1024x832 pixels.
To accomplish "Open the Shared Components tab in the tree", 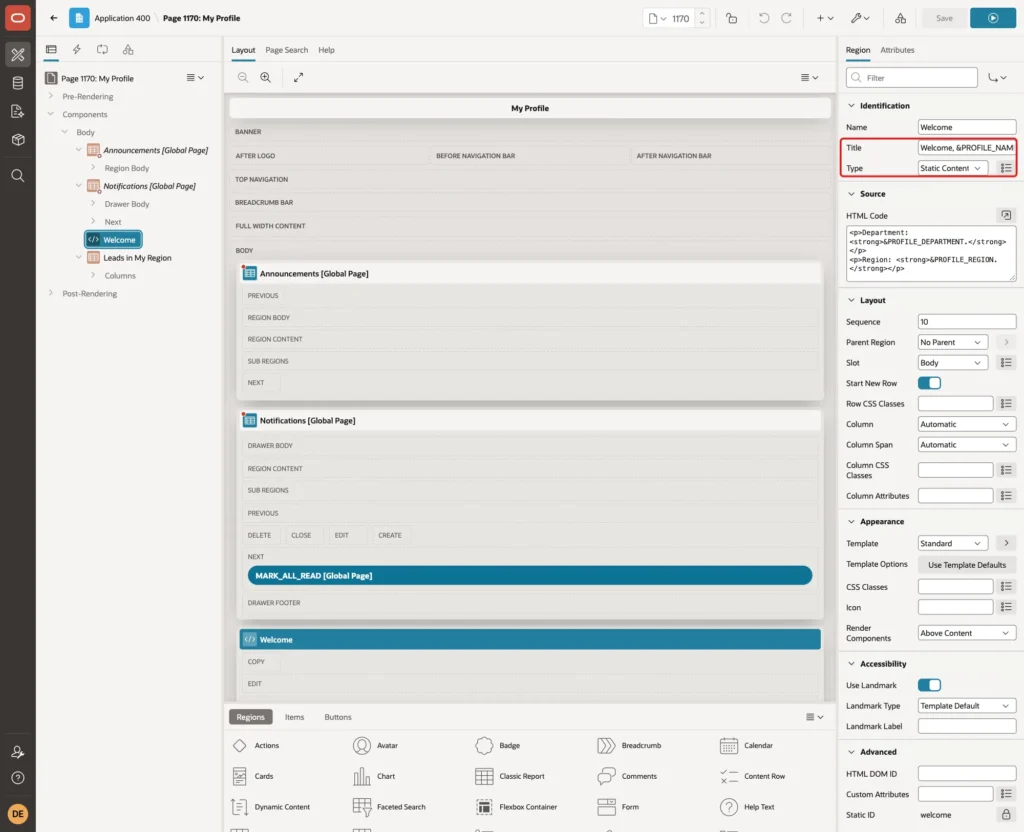I will (x=128, y=50).
